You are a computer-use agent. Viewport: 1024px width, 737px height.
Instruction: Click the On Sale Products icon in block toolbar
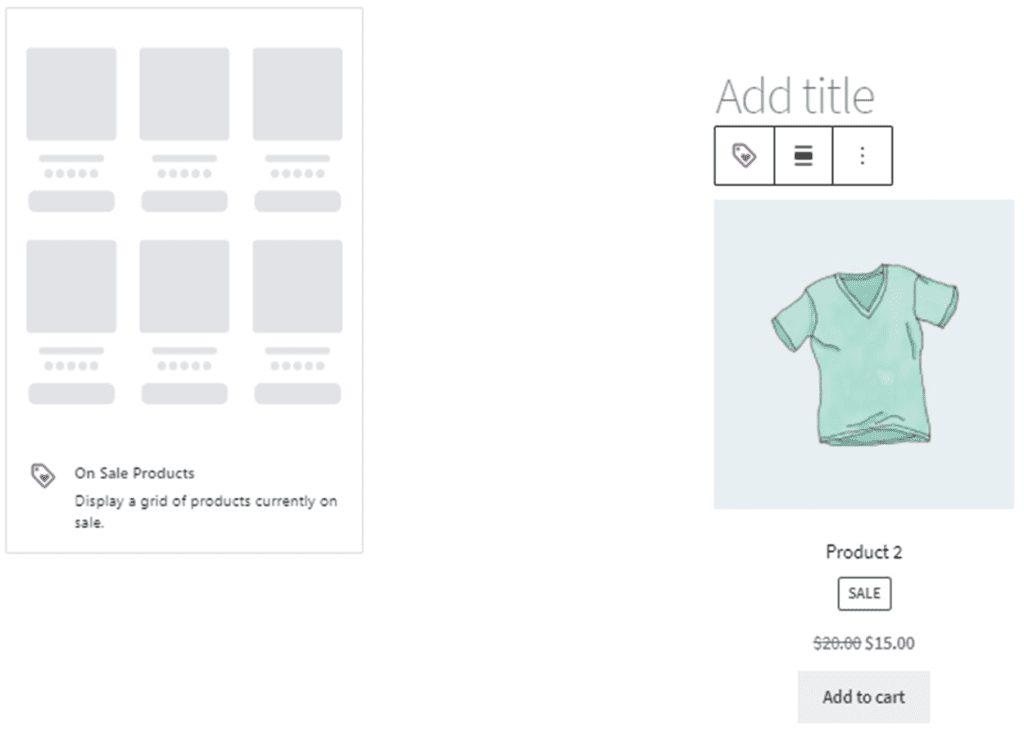745,156
